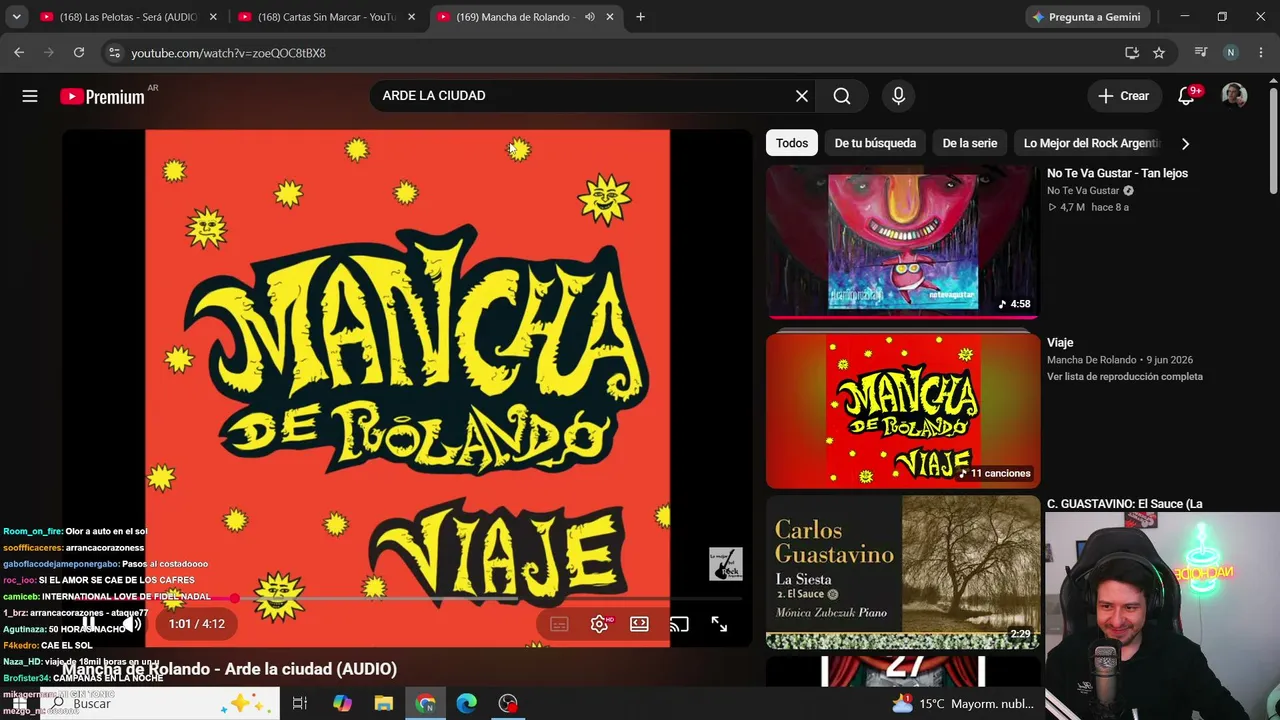Open Chrome's media controls icon
This screenshot has width=1280, height=720.
1201,53
